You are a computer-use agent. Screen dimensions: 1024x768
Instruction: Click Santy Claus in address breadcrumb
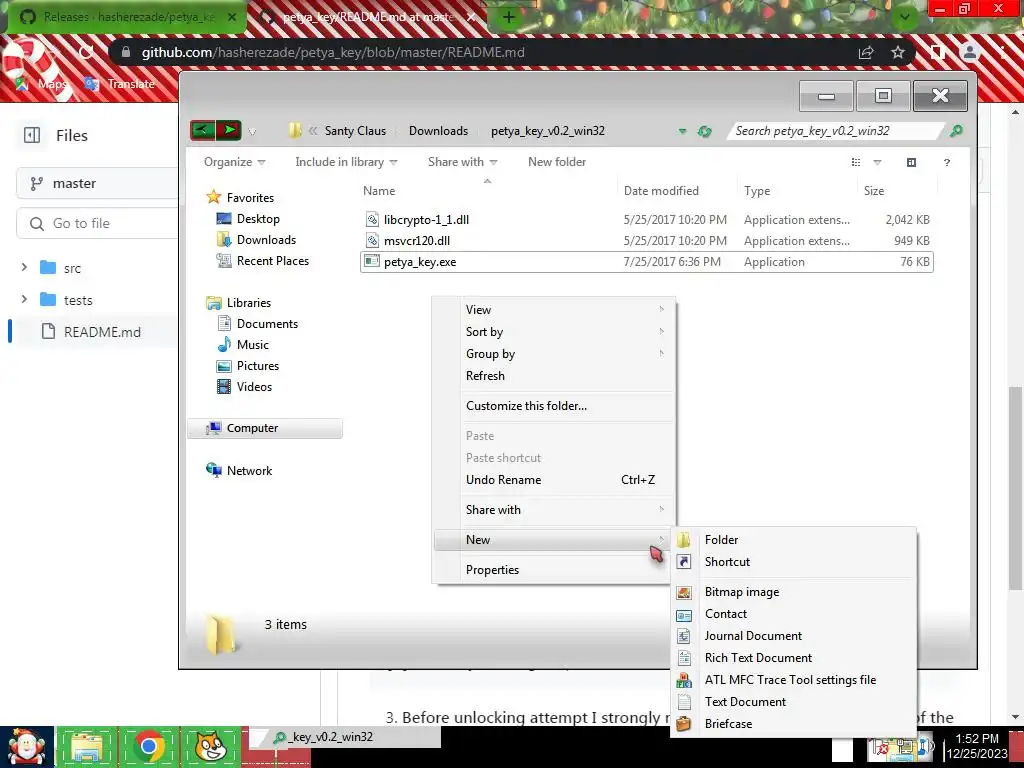coord(355,131)
